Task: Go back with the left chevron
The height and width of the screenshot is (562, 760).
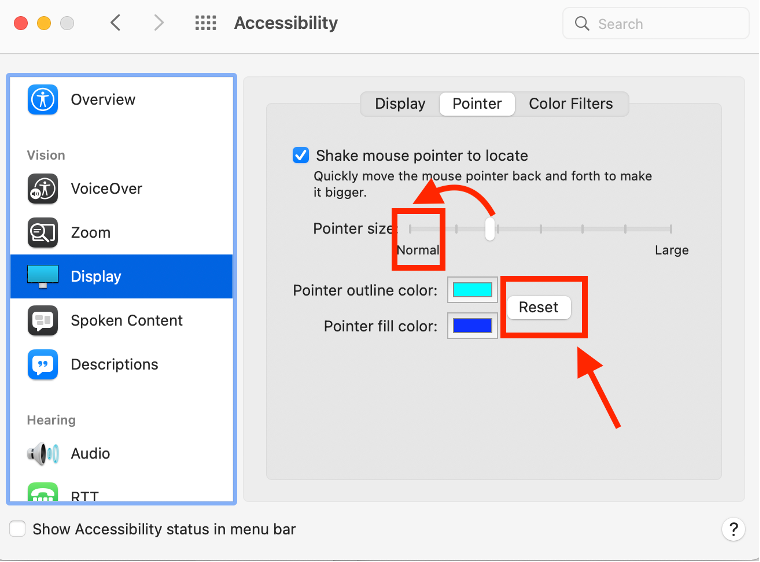Action: pos(116,23)
